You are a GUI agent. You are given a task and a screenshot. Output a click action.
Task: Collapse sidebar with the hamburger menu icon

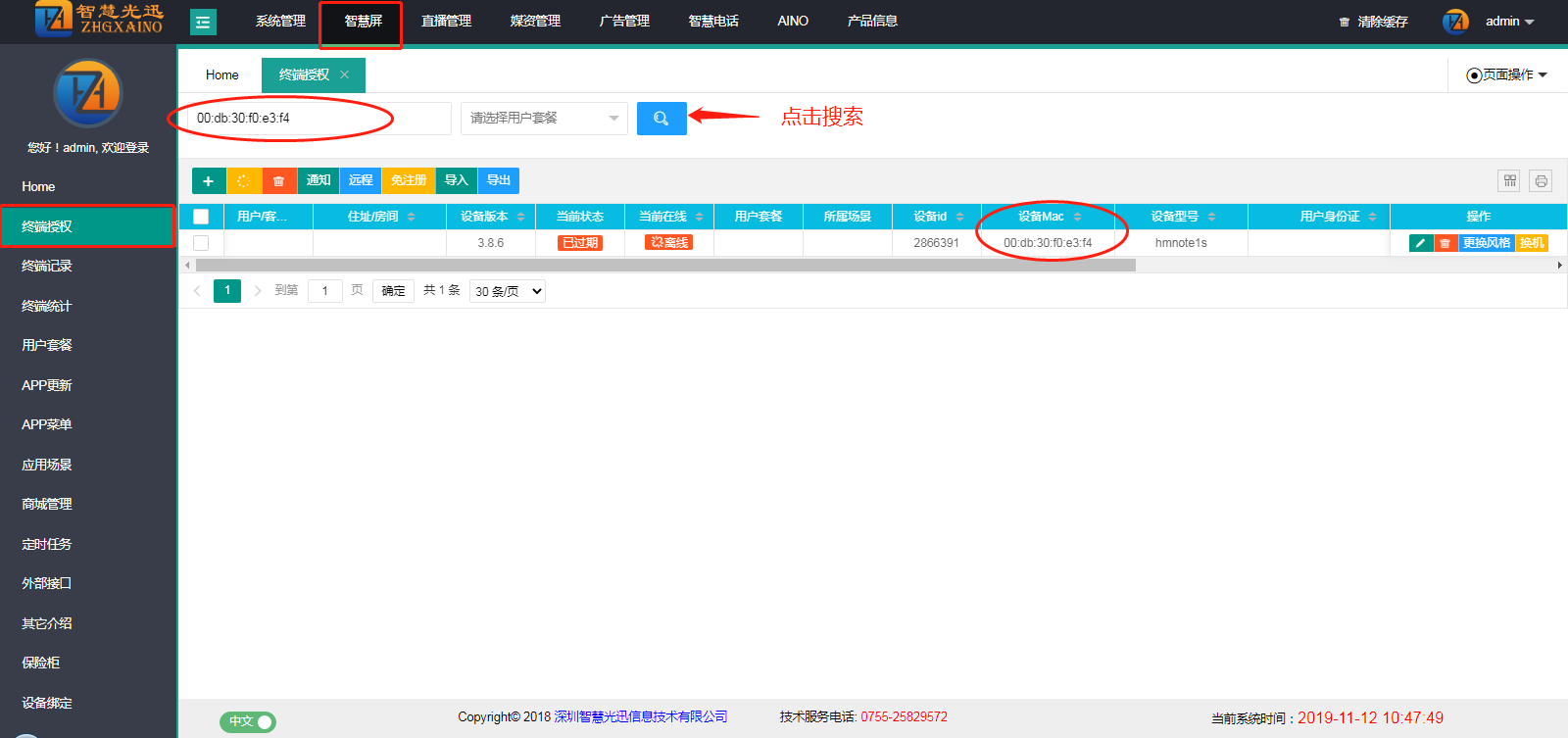(203, 22)
